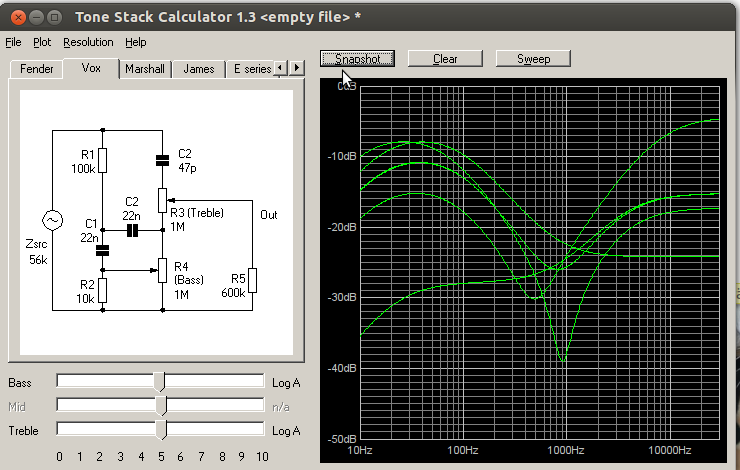Viewport: 740px width, 470px height.
Task: Click the Log A label beside Treble
Action: coord(286,431)
